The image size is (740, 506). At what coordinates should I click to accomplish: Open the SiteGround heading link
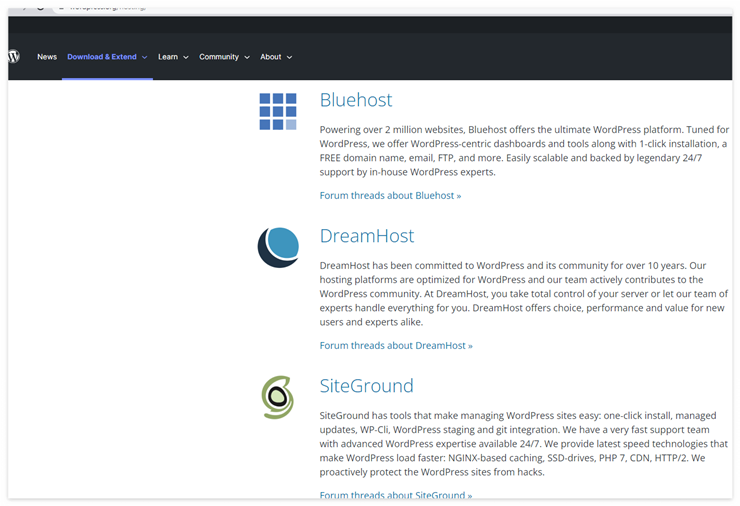coord(366,386)
